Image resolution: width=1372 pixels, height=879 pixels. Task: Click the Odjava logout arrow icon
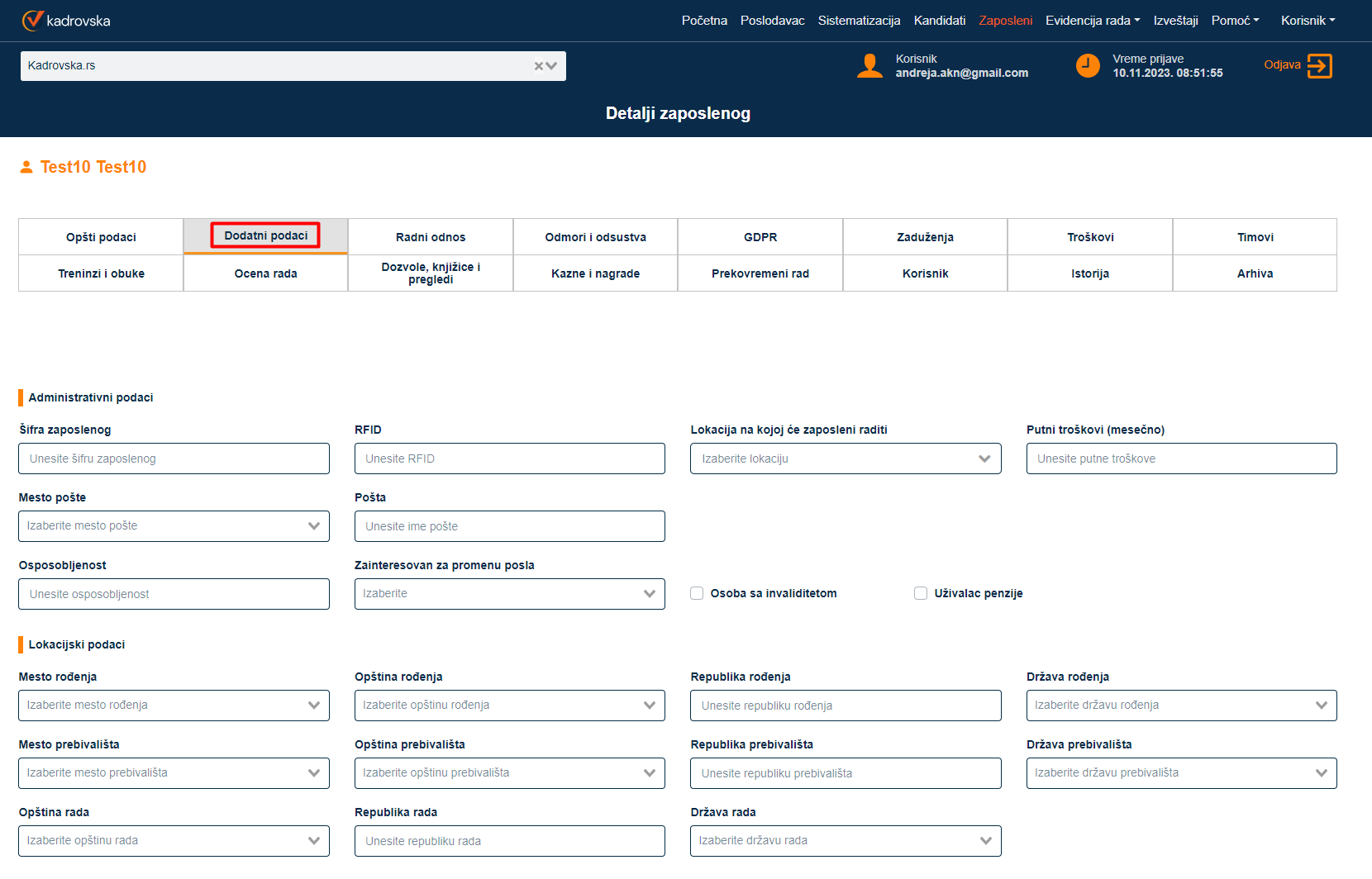1319,65
